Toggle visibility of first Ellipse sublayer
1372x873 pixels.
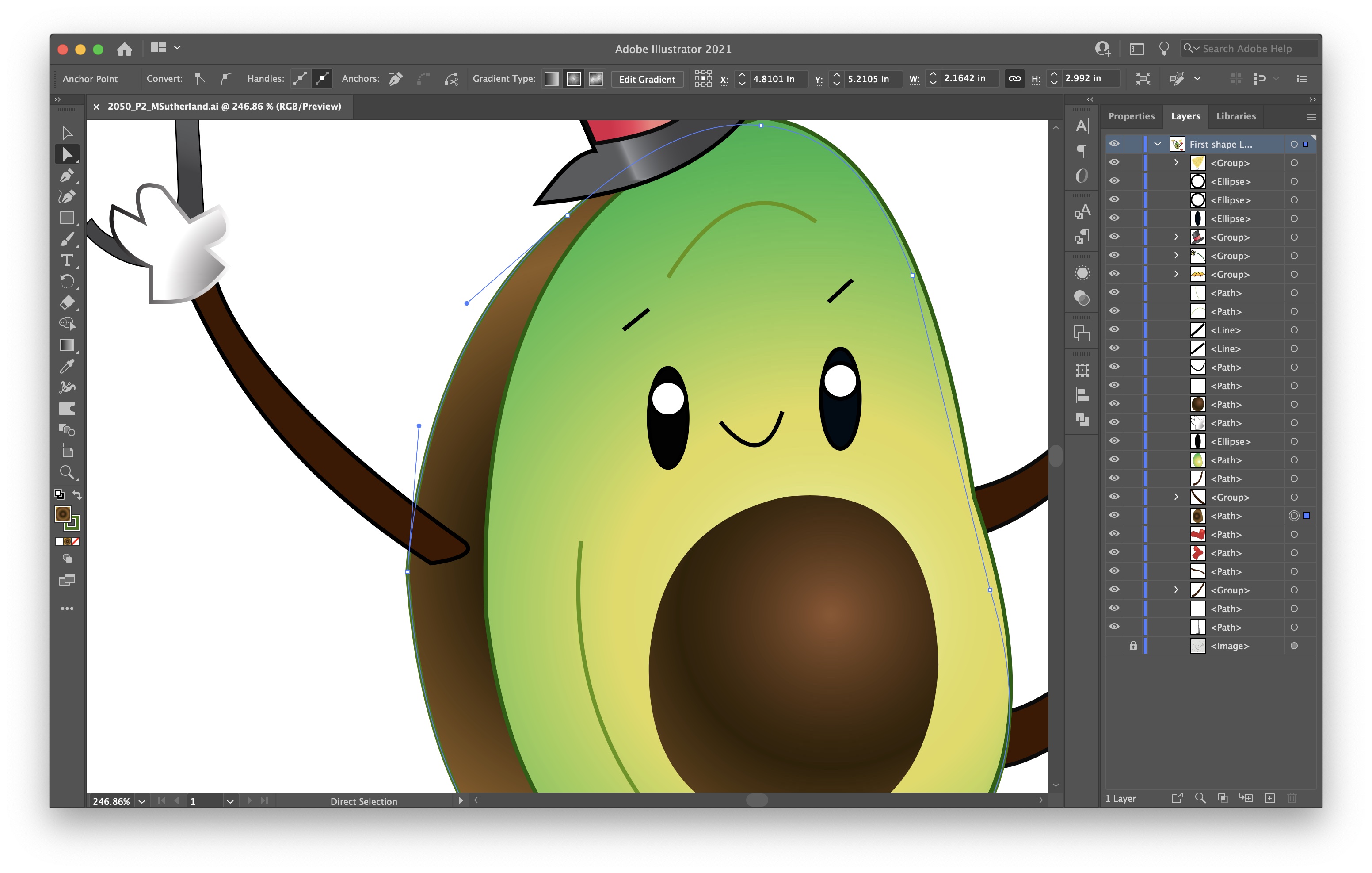[x=1114, y=181]
